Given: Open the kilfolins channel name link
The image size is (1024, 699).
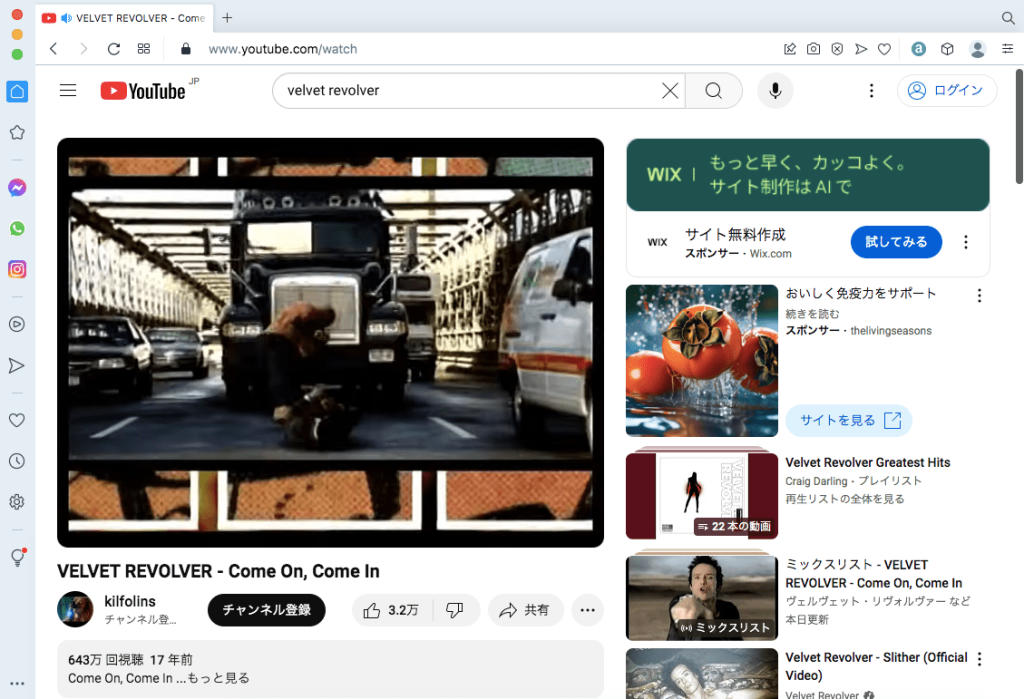Looking at the screenshot, I should click(130, 601).
